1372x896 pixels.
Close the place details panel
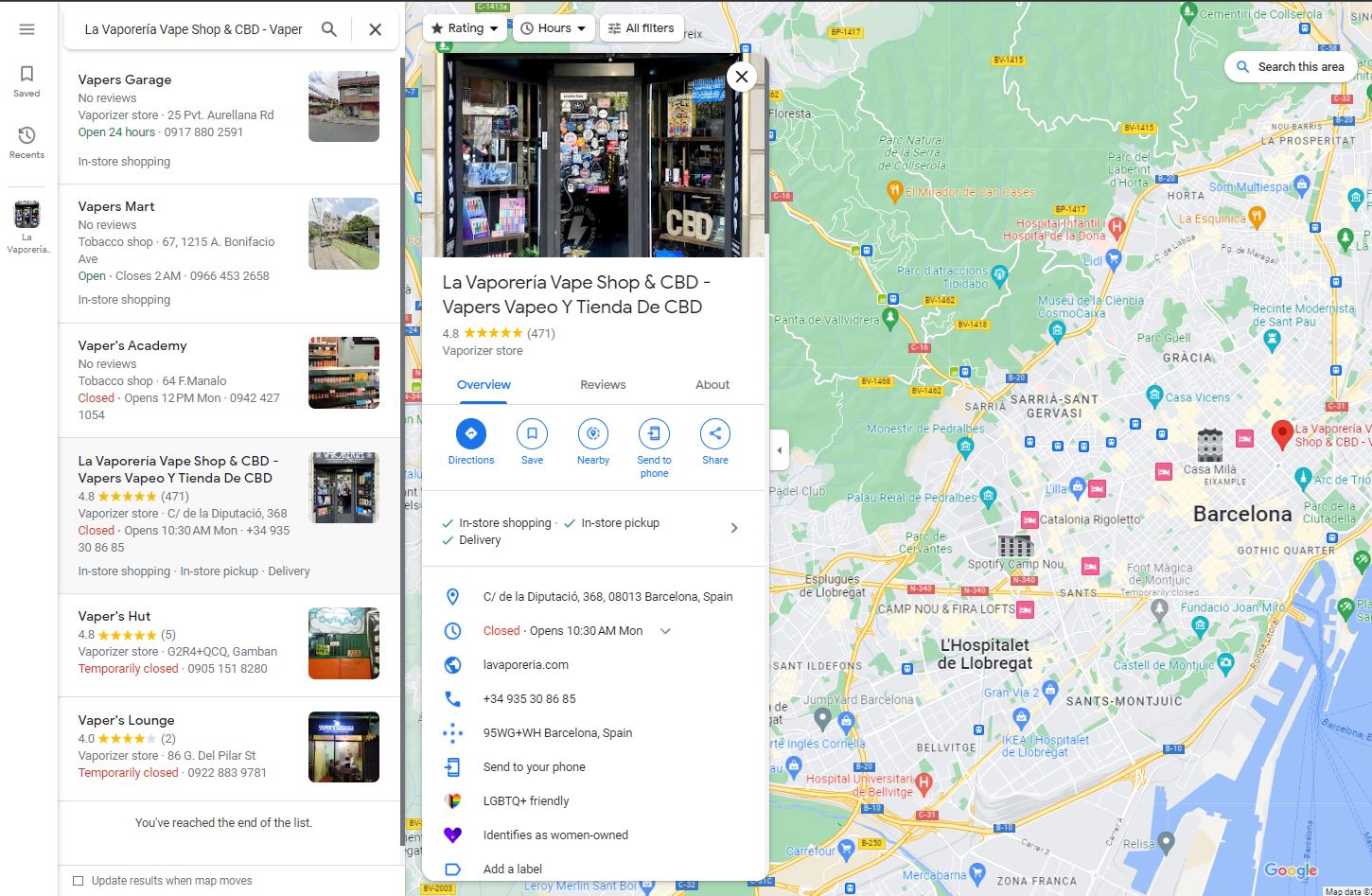tap(742, 77)
